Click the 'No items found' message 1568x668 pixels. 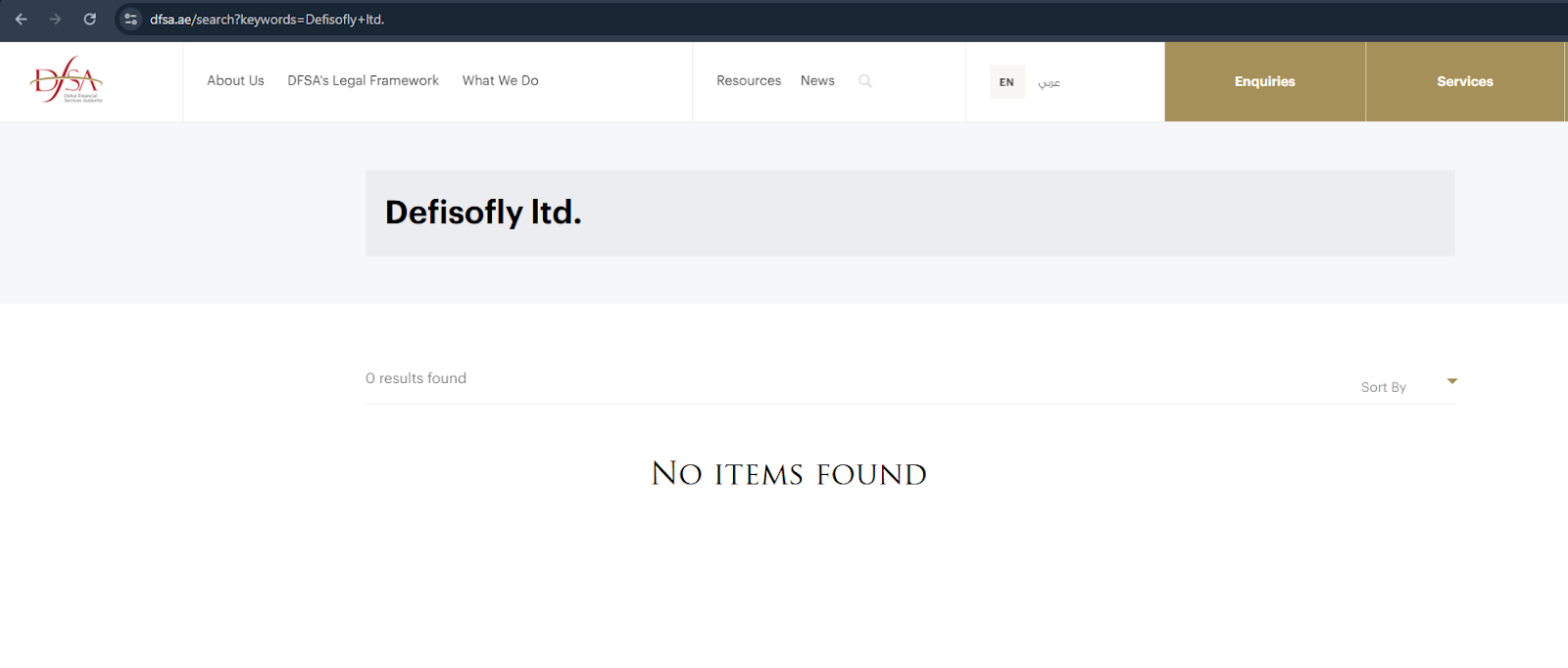coord(789,474)
